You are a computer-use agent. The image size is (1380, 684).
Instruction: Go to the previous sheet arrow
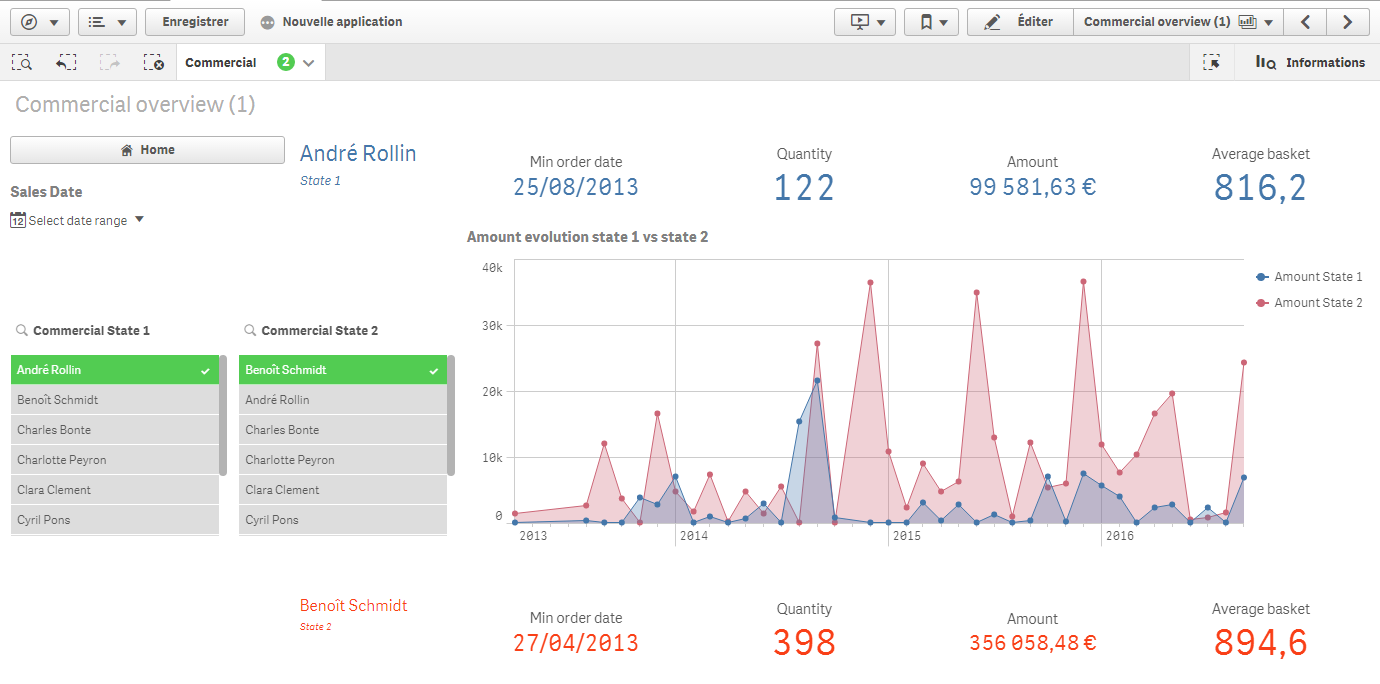point(1305,21)
